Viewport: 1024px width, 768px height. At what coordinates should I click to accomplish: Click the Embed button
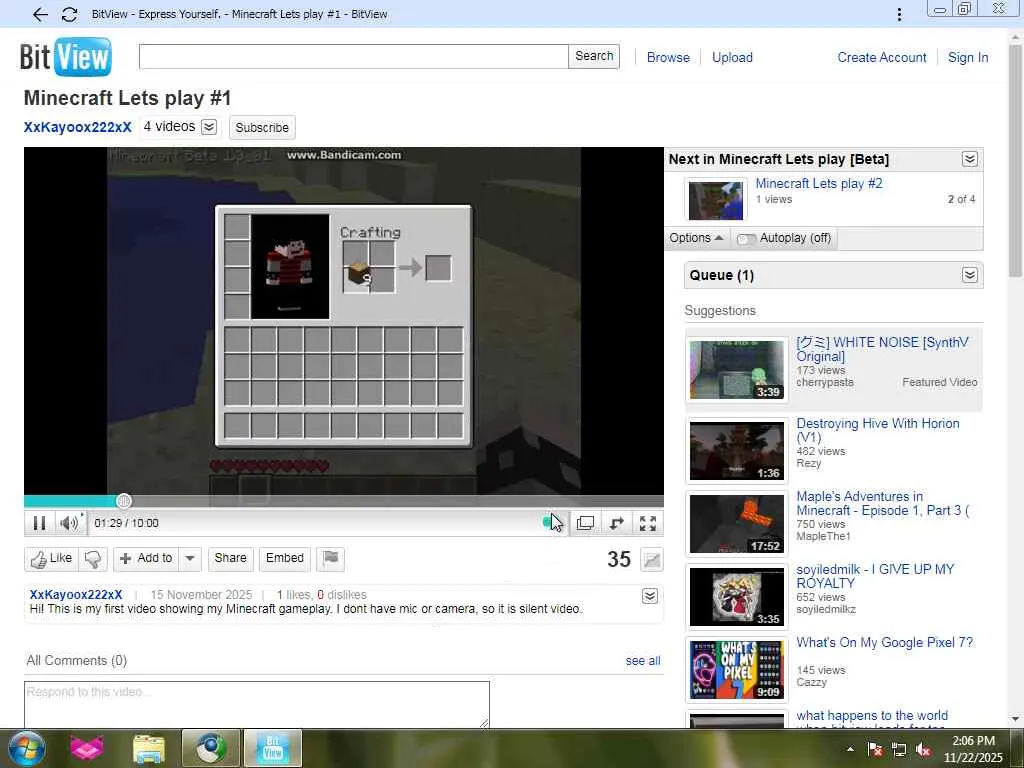[x=285, y=559]
